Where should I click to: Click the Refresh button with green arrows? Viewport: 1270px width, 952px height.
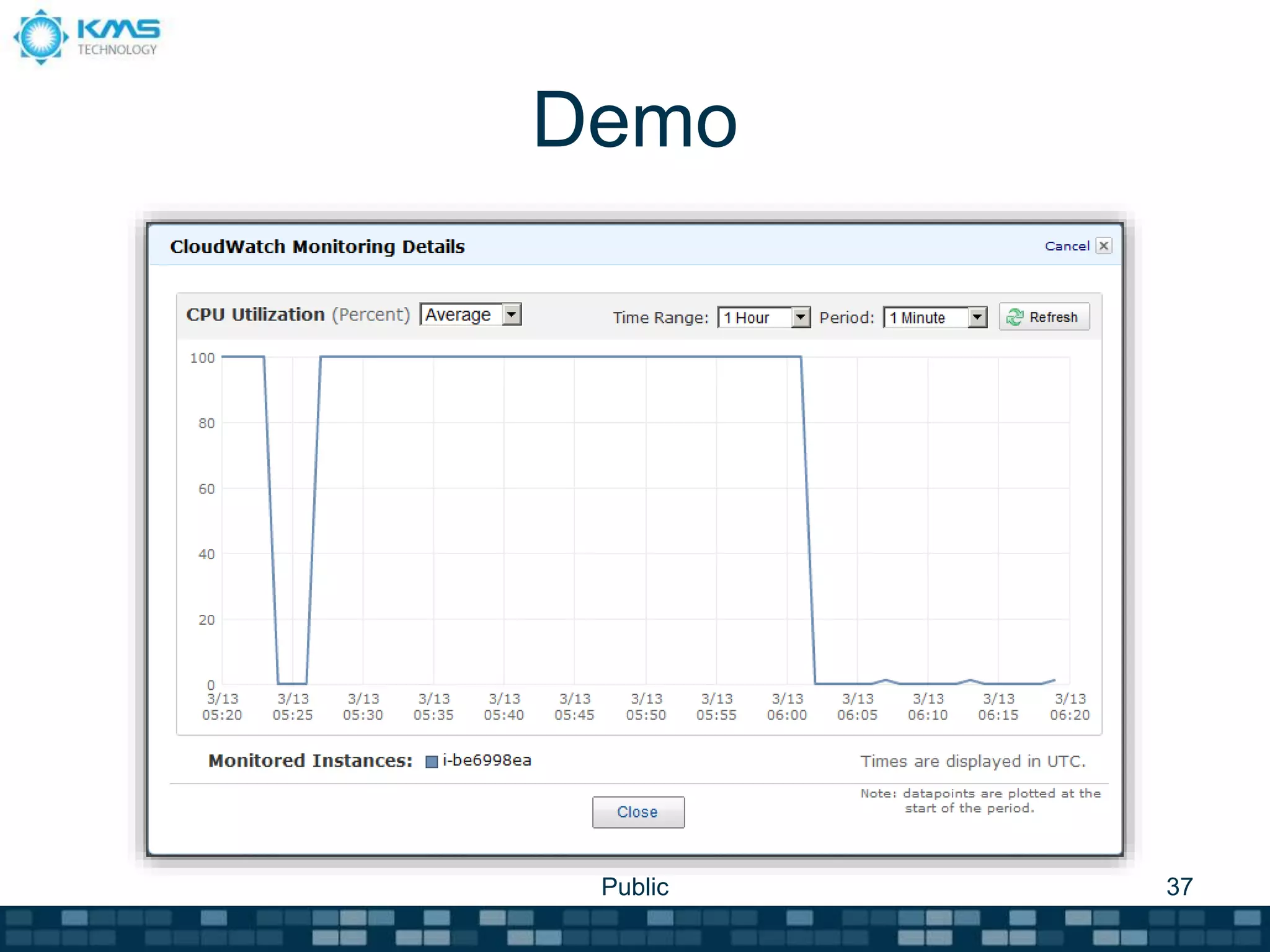tap(1044, 317)
